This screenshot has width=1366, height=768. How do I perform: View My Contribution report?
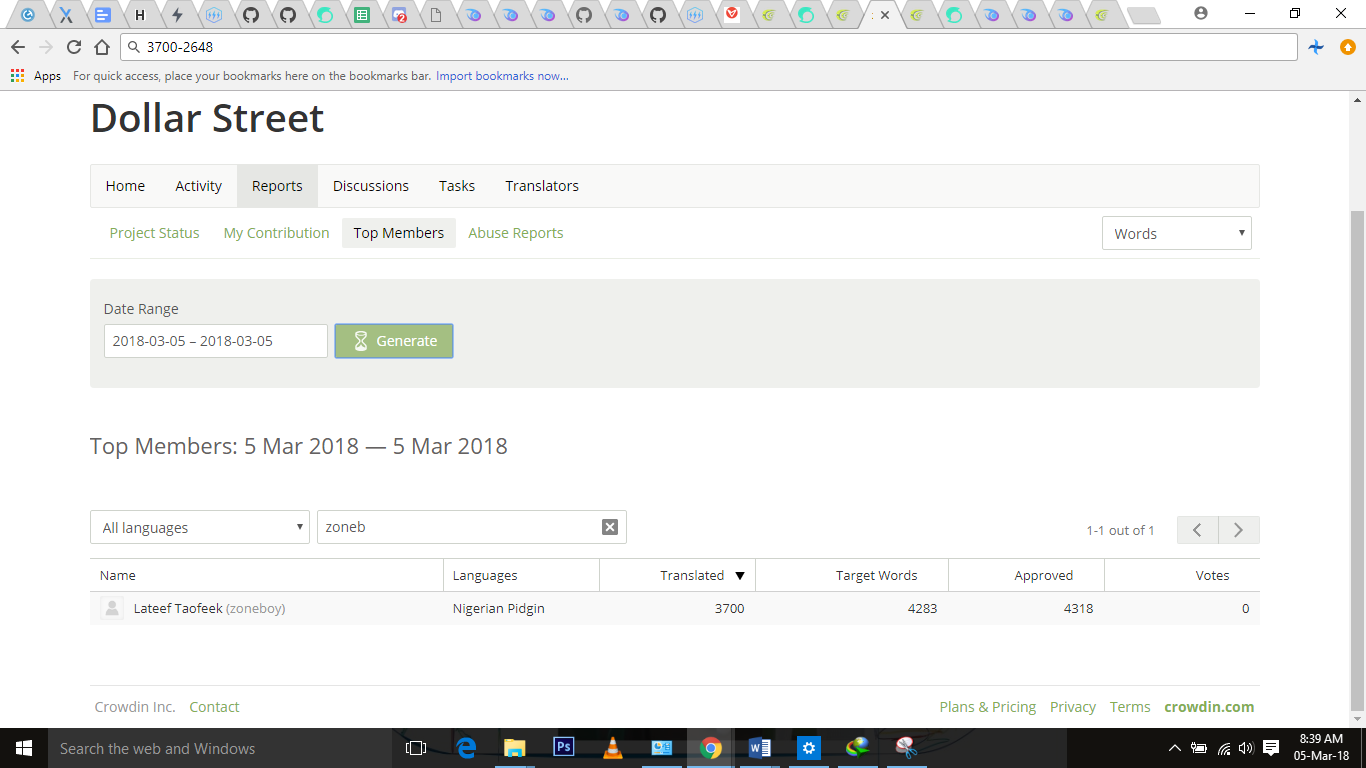tap(276, 233)
